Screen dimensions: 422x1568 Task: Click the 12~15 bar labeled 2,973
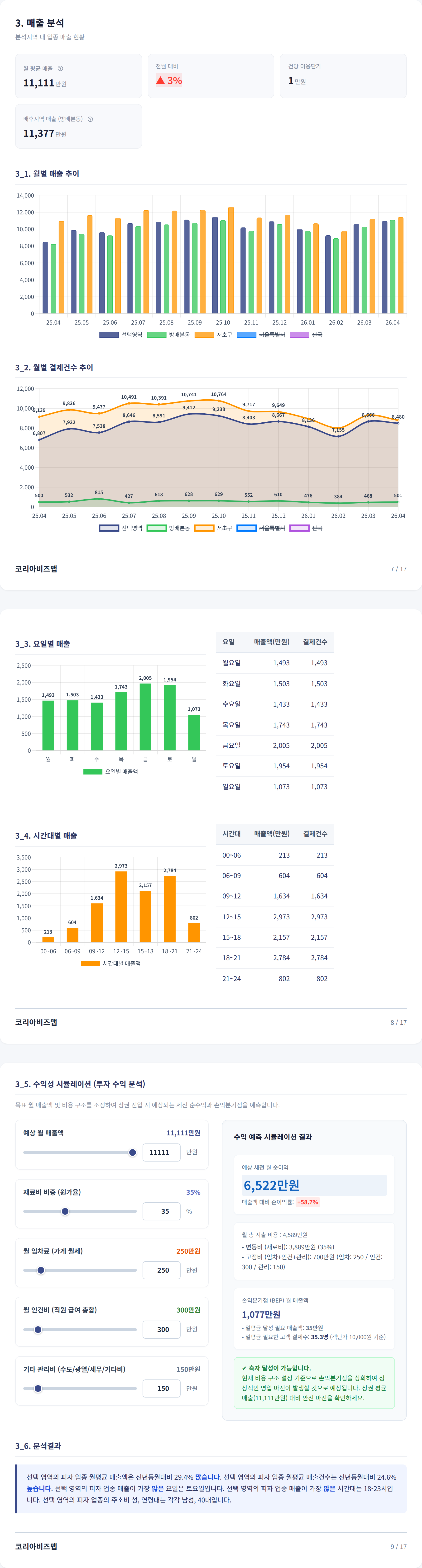click(x=121, y=907)
